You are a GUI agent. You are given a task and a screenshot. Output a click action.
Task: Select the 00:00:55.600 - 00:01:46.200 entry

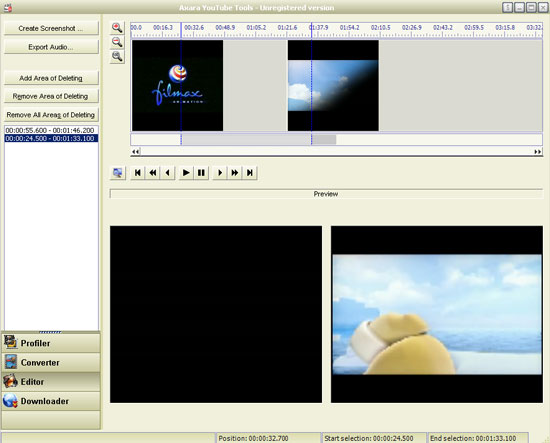coord(51,130)
